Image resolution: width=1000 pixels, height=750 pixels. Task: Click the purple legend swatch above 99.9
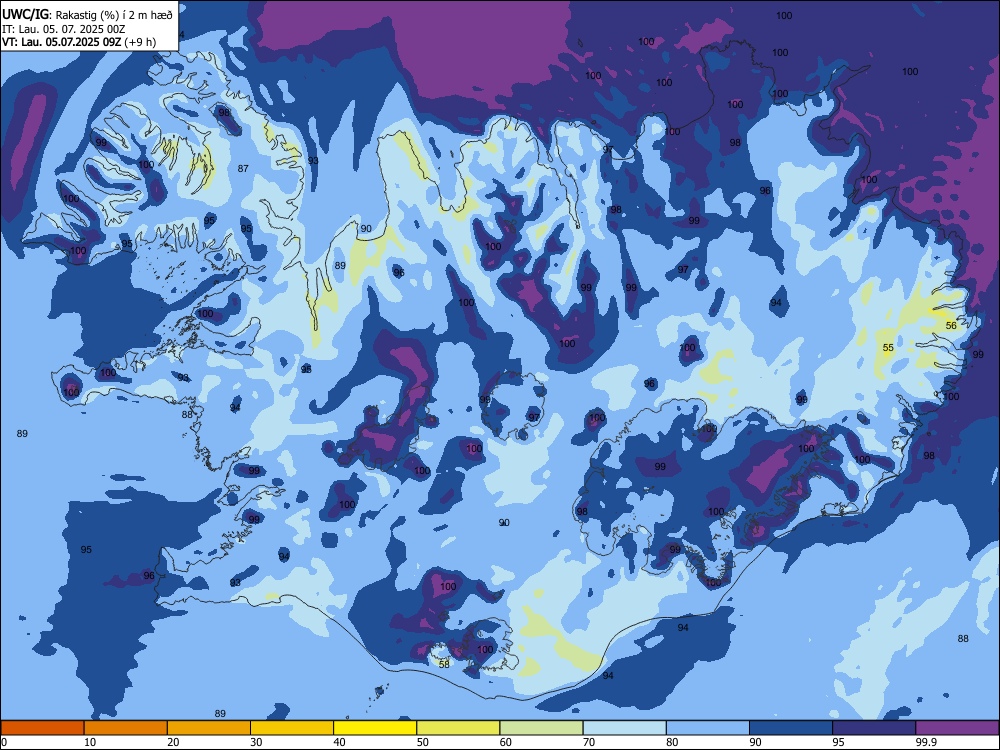957,728
